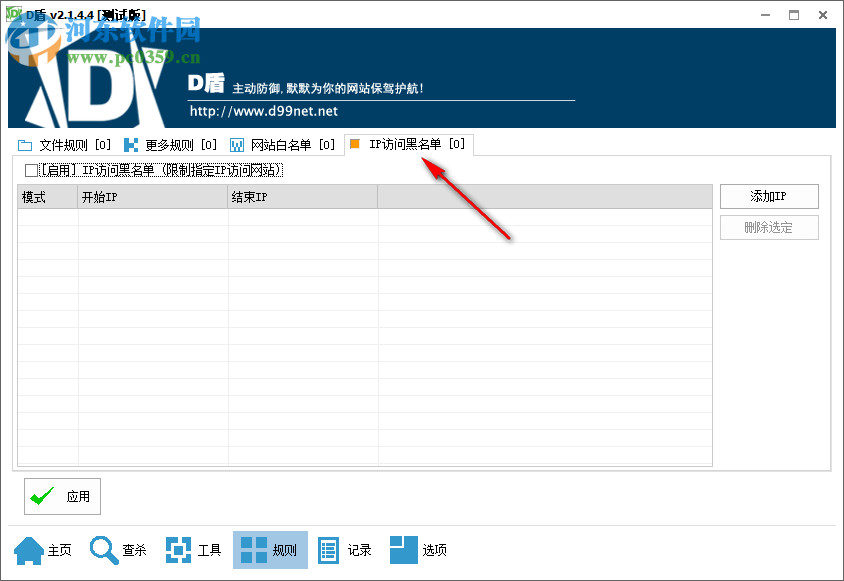
Task: Click the blue icon on 更多规则 tab
Action: point(131,145)
